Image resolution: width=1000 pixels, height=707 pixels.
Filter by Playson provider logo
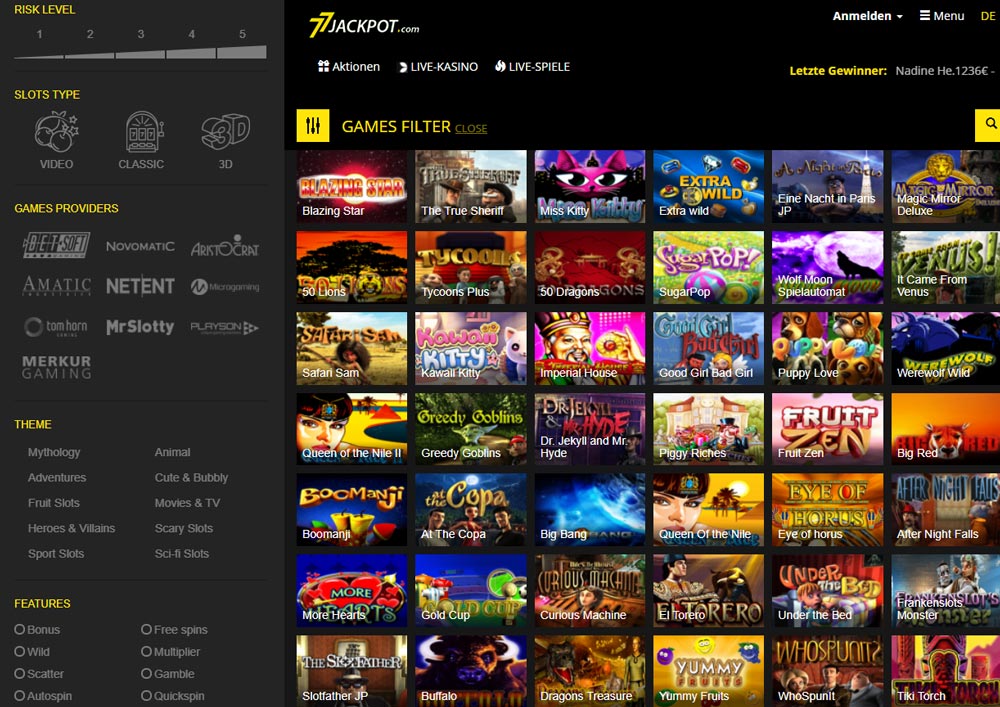[x=224, y=328]
